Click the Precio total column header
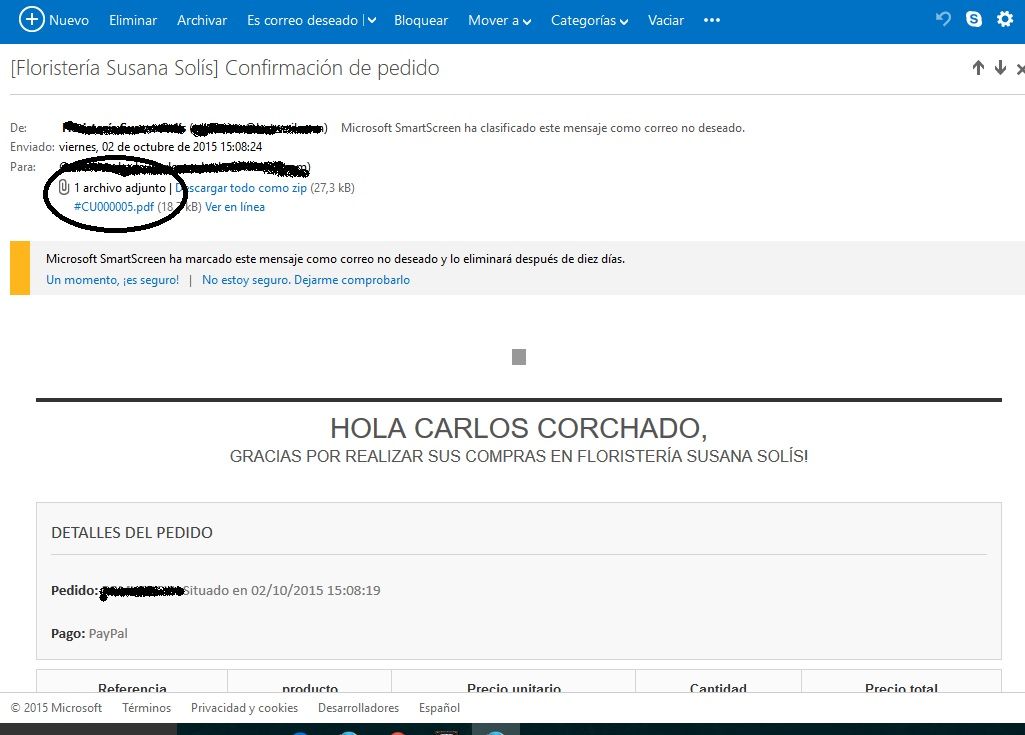Image resolution: width=1025 pixels, height=735 pixels. 901,687
